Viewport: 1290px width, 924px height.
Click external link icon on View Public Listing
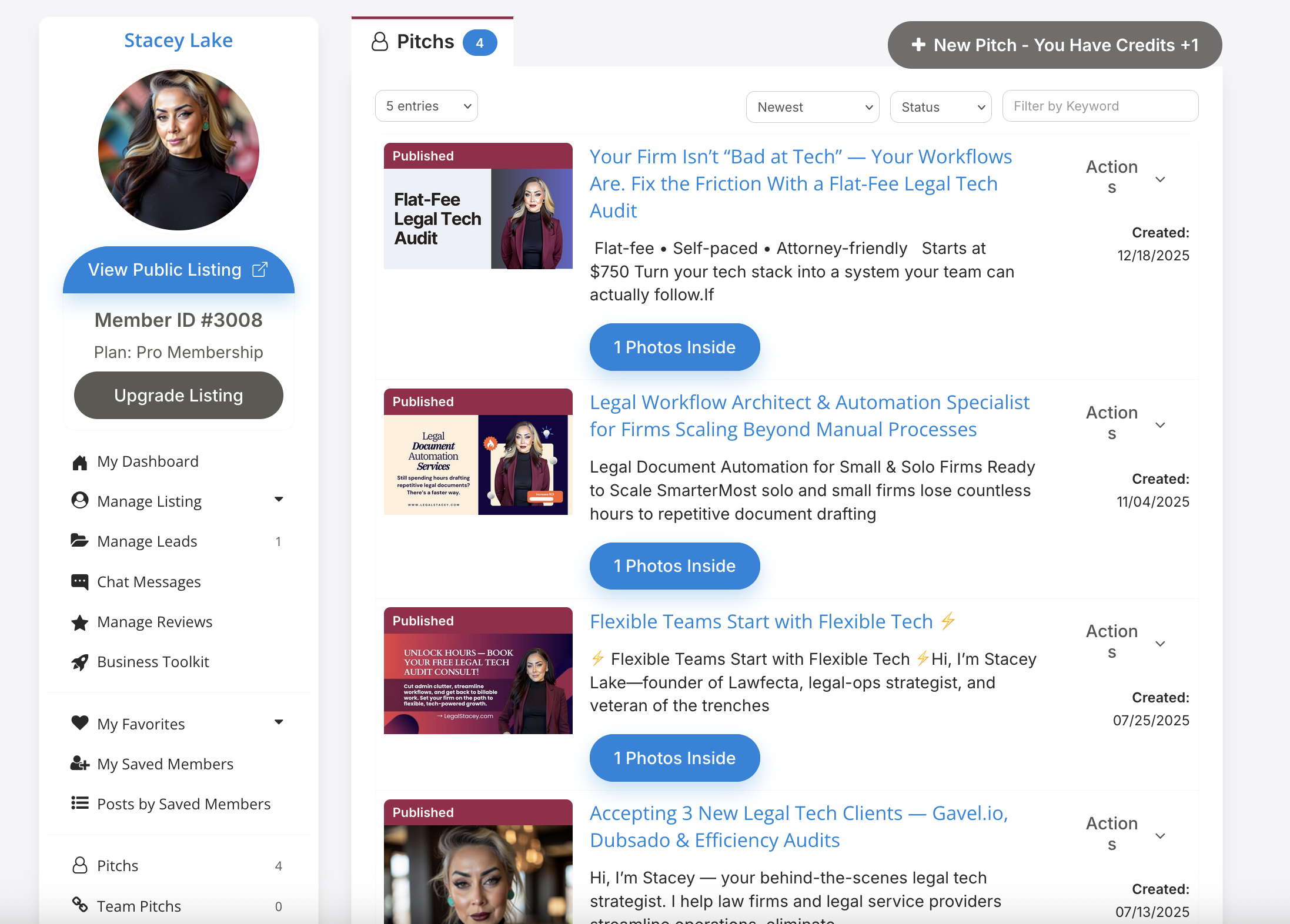[x=260, y=270]
